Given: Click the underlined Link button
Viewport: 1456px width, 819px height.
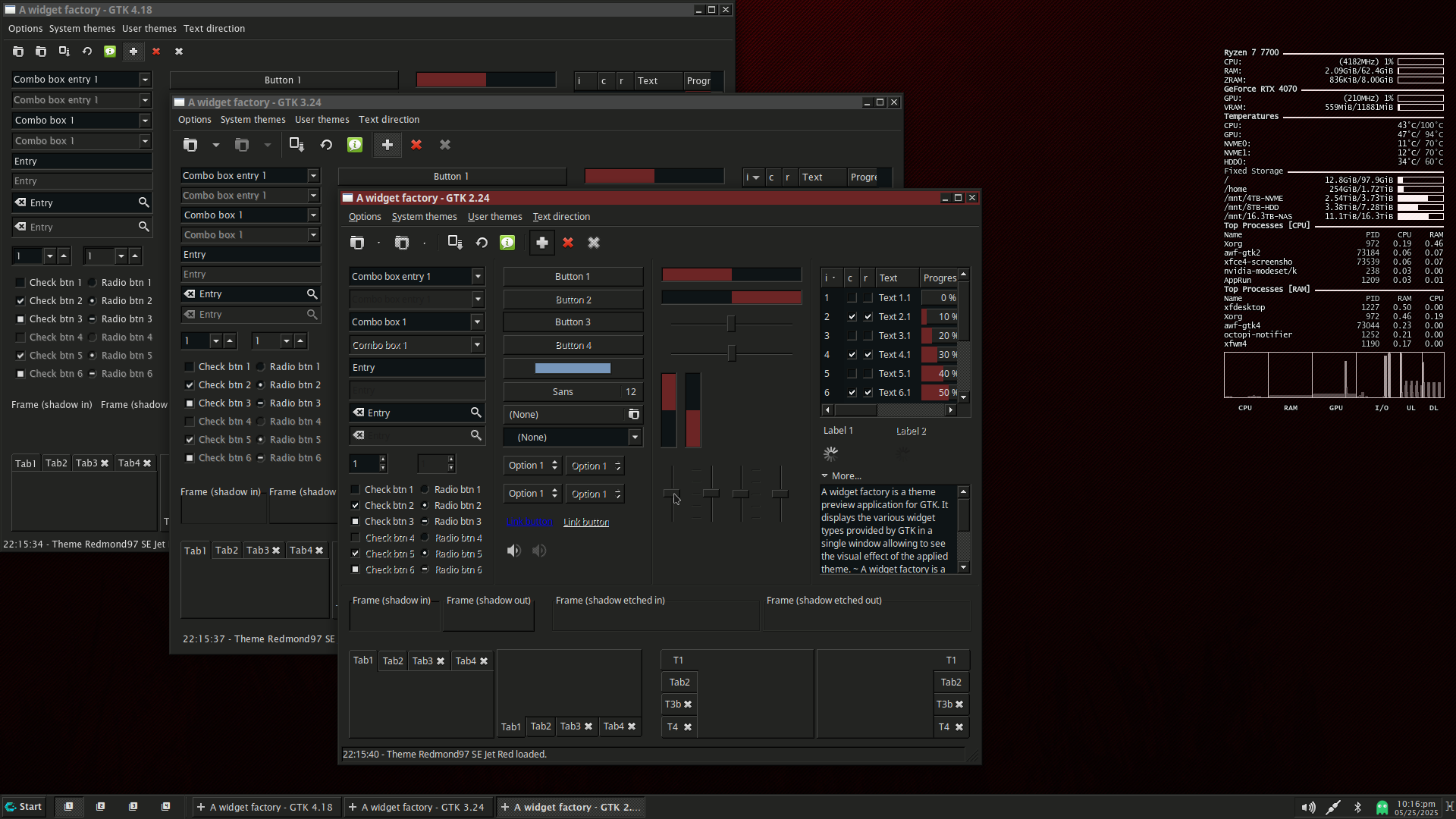Looking at the screenshot, I should pos(586,522).
